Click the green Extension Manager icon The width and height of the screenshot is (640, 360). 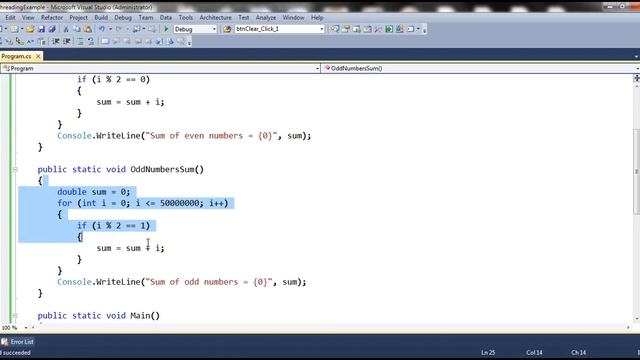(389, 29)
